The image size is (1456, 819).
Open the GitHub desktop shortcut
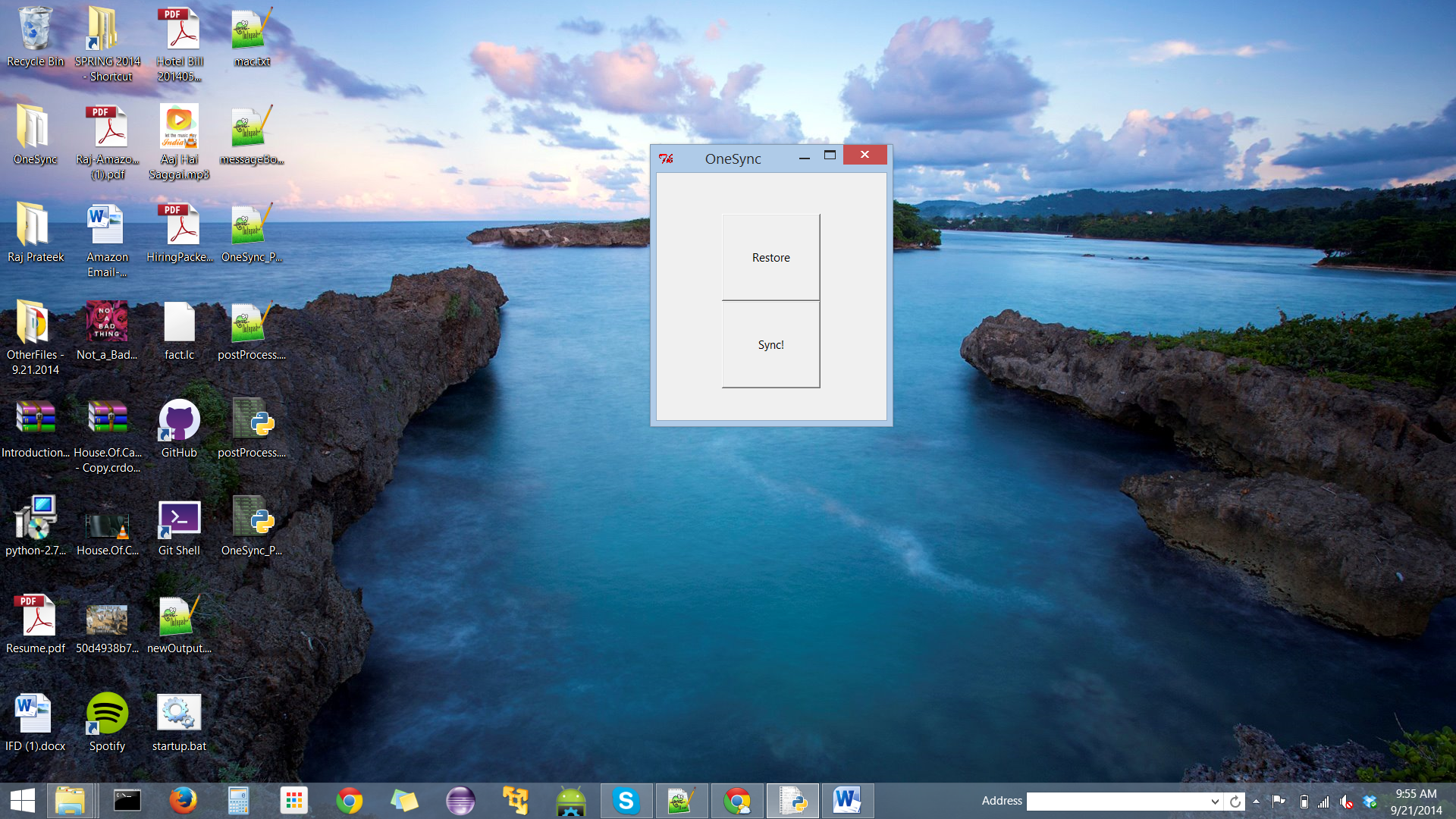tap(179, 422)
